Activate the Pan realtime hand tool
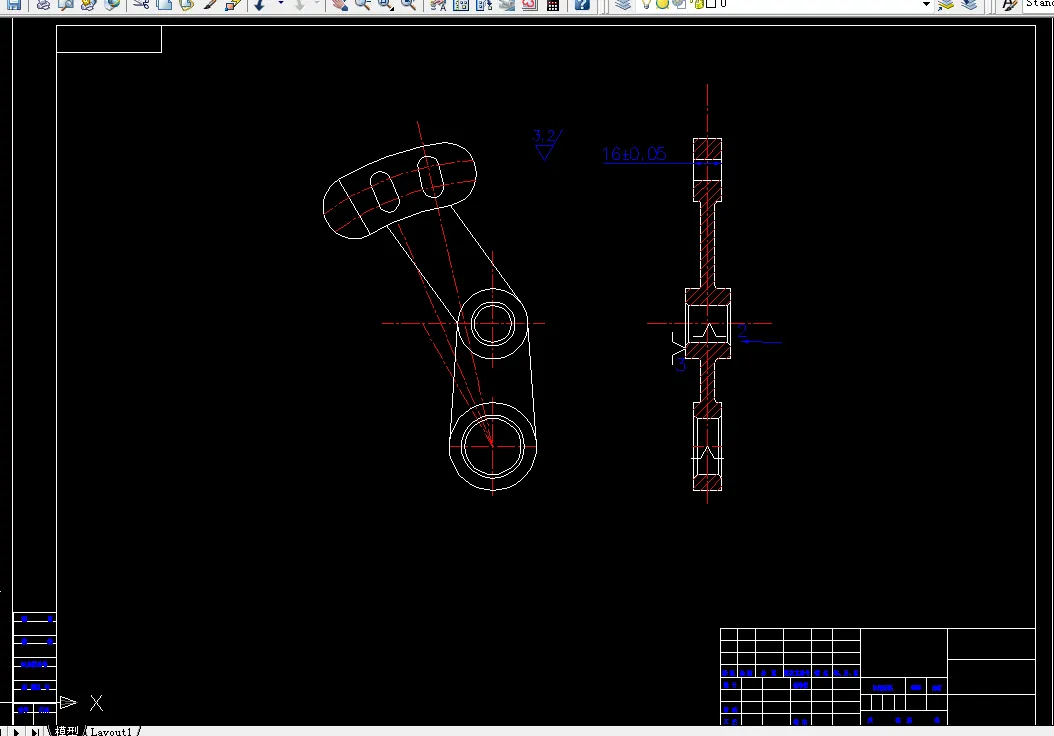The height and width of the screenshot is (736, 1054). point(339,5)
